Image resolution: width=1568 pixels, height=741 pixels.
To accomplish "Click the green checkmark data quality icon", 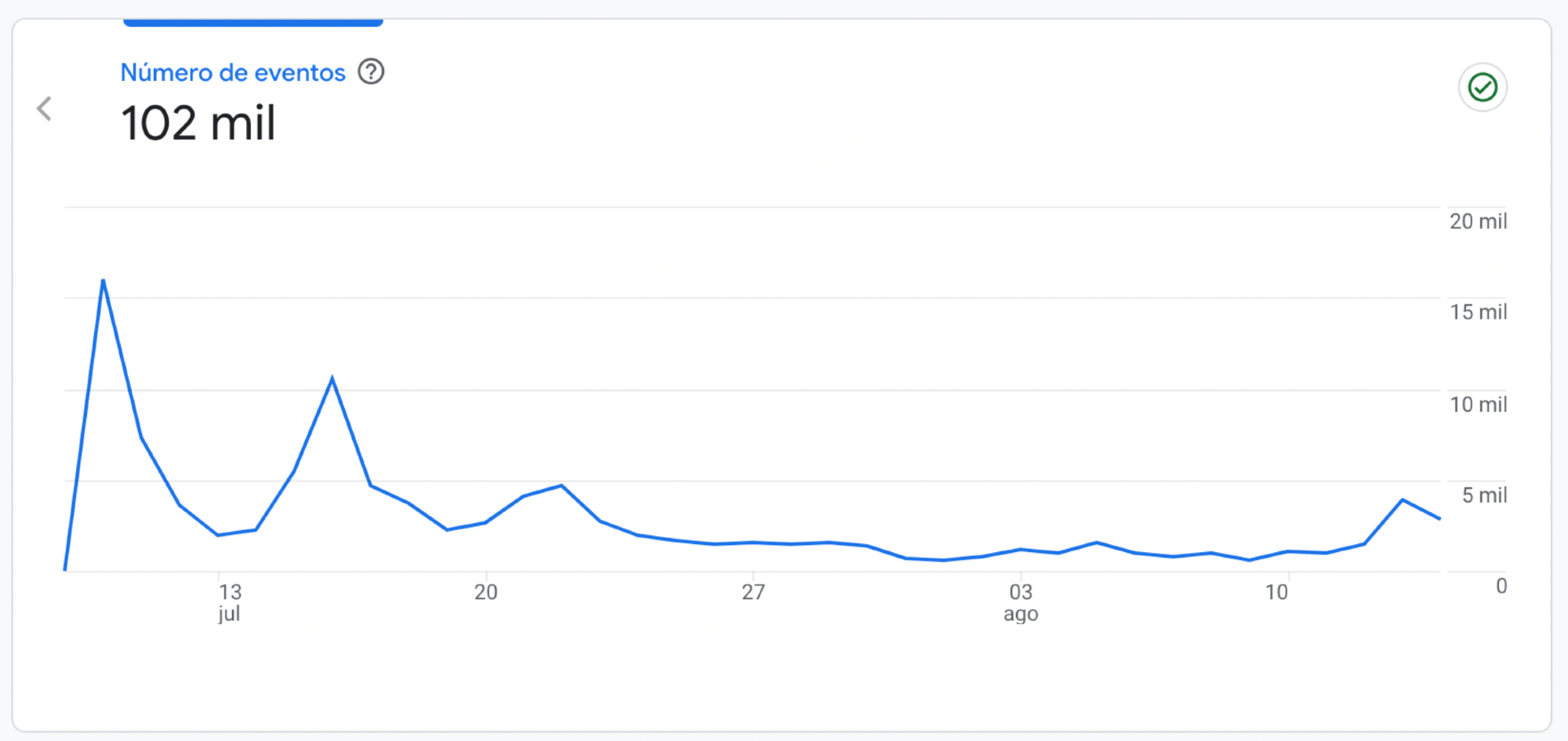I will tap(1482, 87).
